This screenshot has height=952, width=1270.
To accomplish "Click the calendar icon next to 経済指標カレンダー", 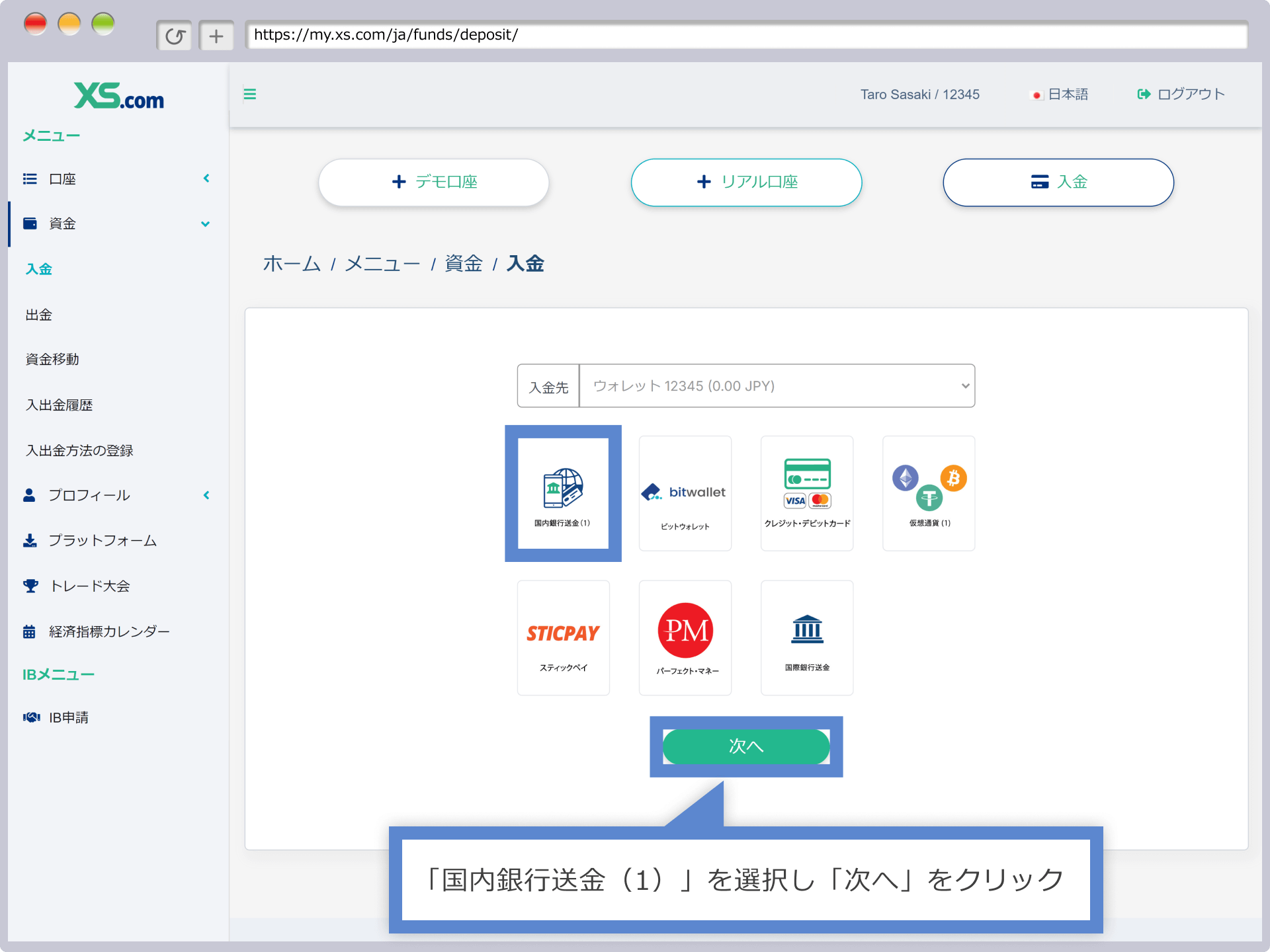I will (29, 631).
